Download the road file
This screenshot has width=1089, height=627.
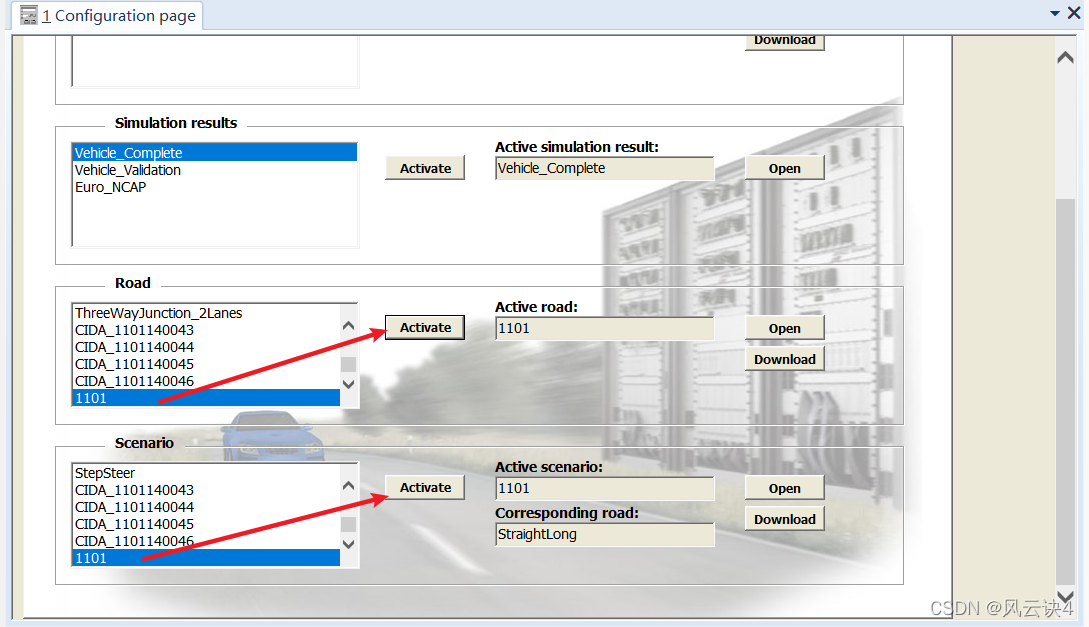tap(784, 359)
